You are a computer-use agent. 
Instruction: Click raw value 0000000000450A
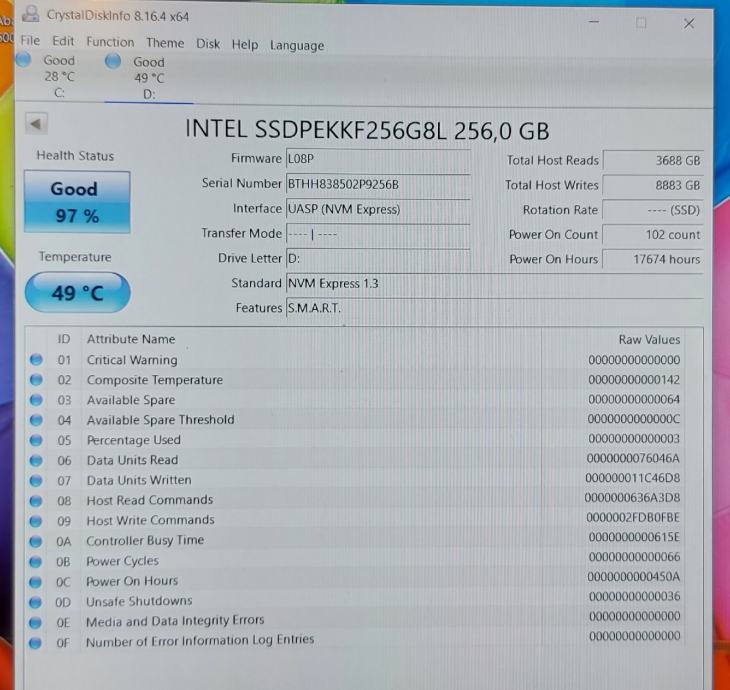pyautogui.click(x=633, y=577)
